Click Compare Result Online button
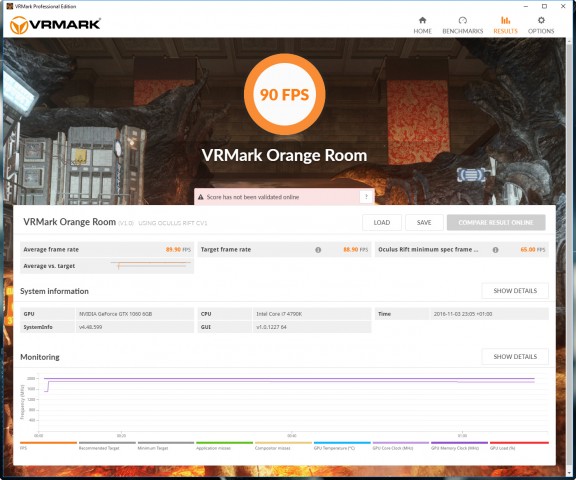576x480 pixels. pos(496,223)
